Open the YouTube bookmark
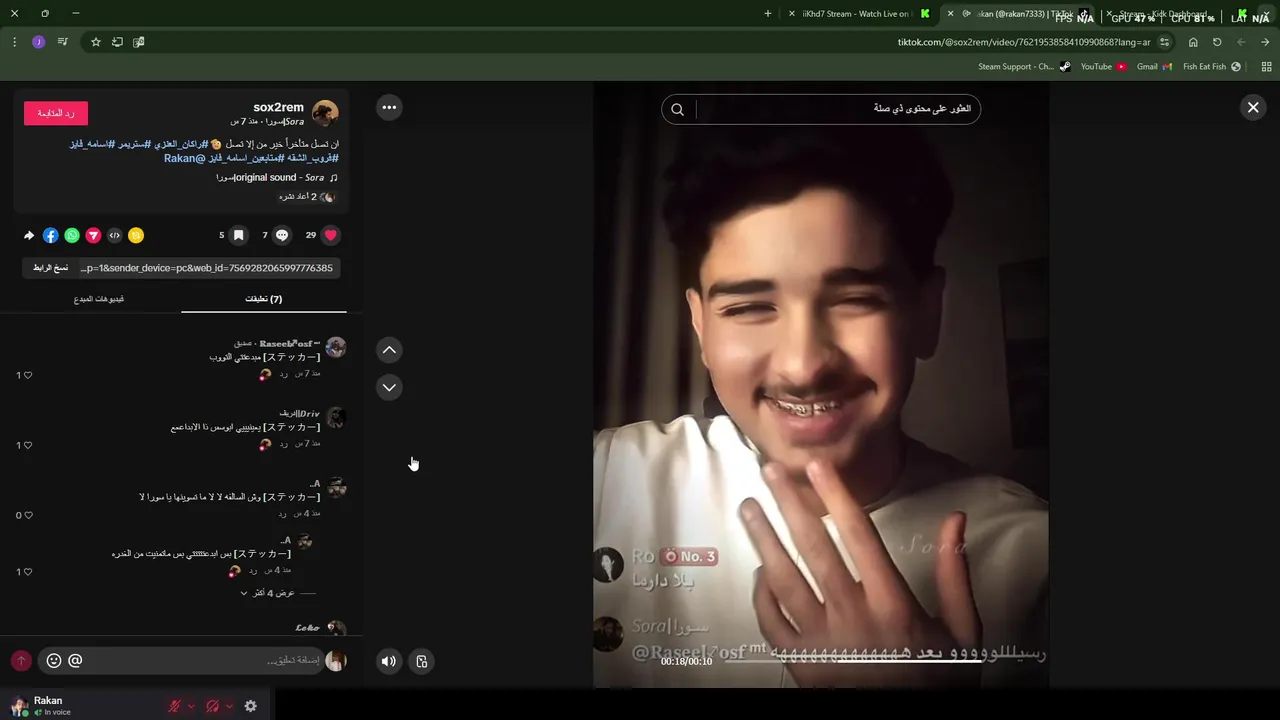 click(x=1104, y=67)
